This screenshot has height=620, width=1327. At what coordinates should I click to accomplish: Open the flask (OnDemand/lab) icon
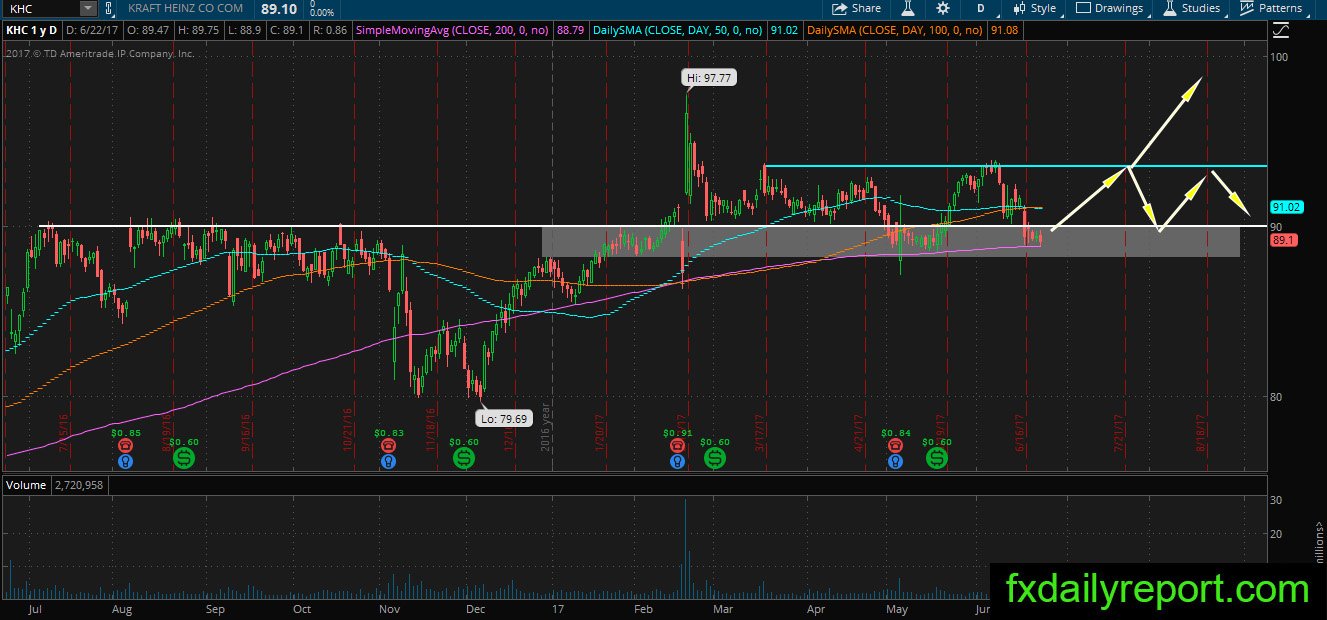908,8
